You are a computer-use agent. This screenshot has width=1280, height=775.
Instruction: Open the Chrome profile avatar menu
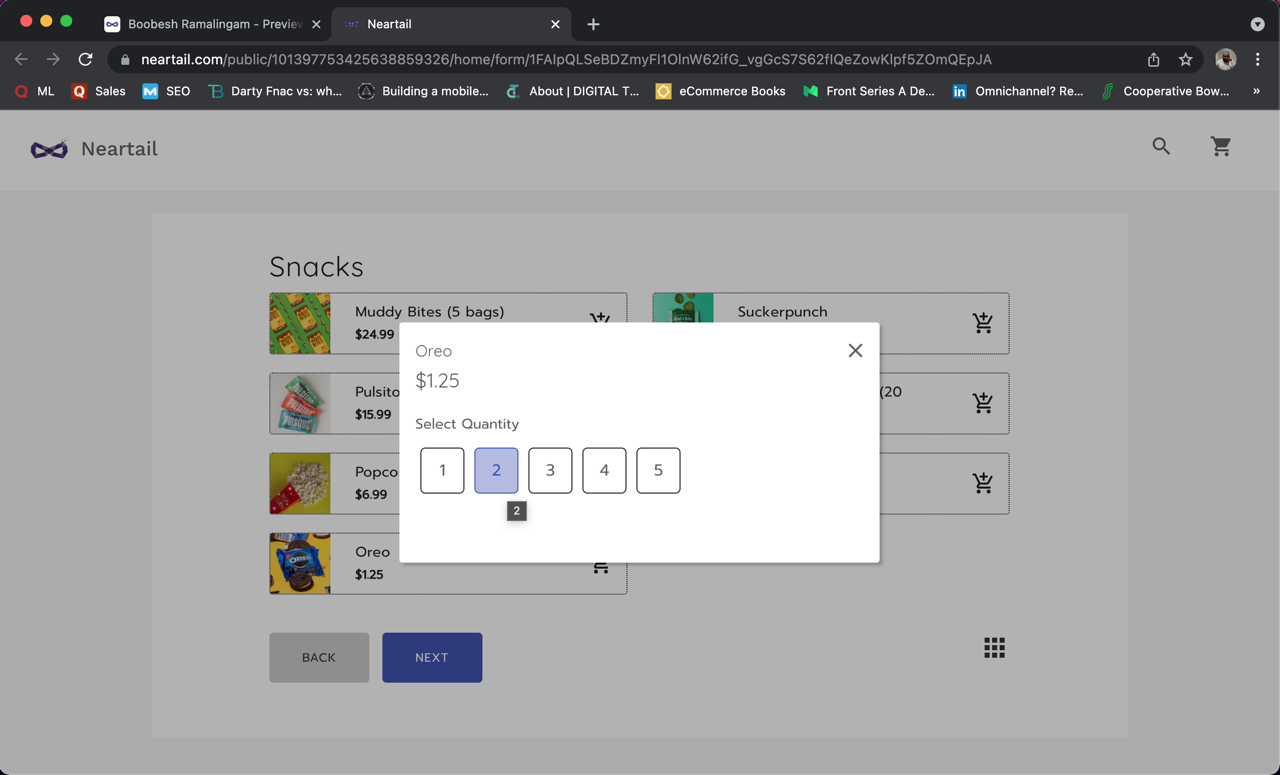[1225, 59]
